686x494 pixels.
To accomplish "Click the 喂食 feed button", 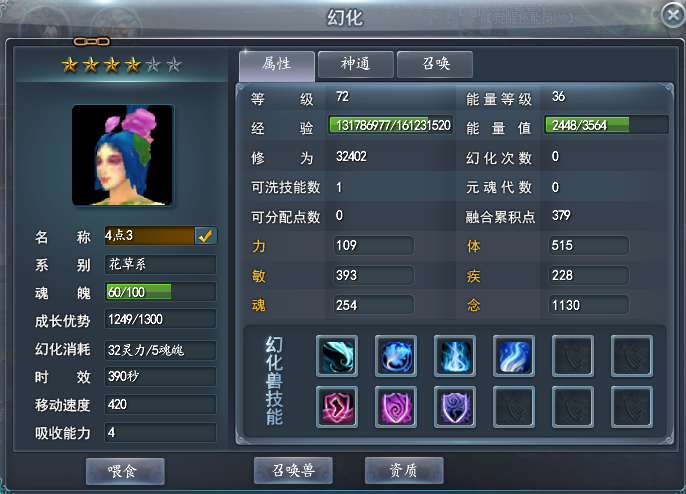I will [x=125, y=471].
